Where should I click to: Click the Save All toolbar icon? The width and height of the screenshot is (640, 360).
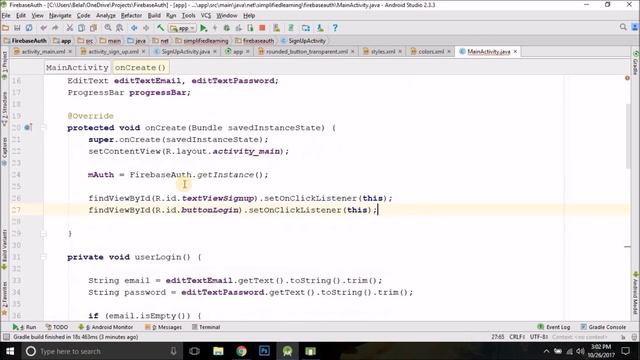click(17, 28)
